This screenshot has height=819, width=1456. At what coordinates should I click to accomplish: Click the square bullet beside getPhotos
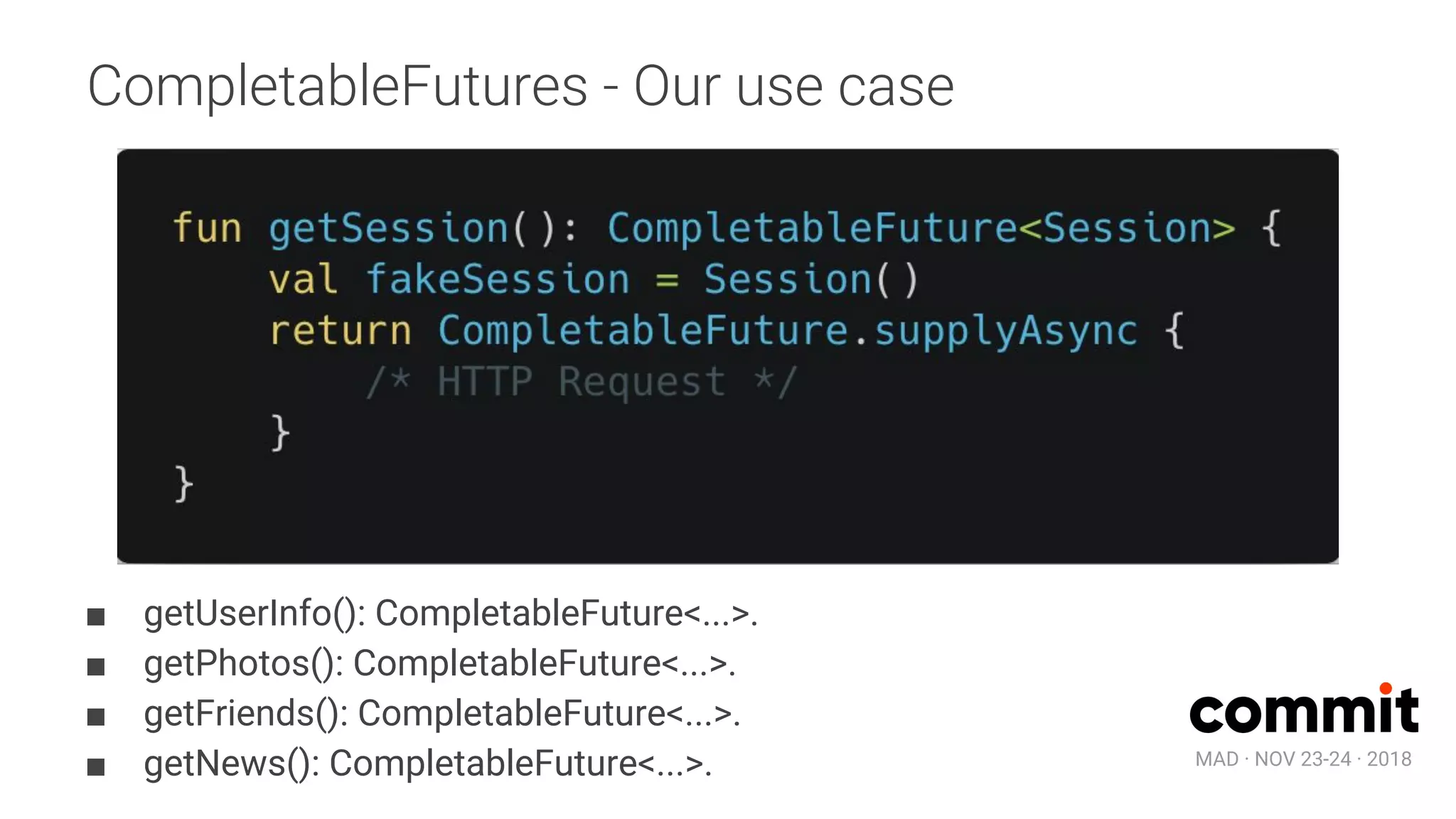click(x=96, y=667)
